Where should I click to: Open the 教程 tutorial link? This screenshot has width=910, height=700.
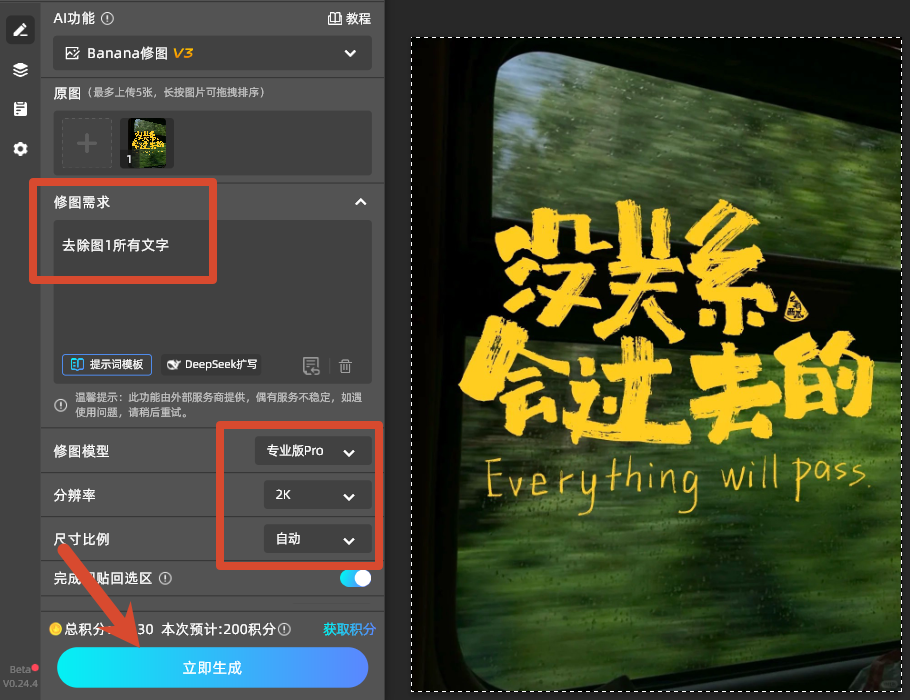[349, 19]
